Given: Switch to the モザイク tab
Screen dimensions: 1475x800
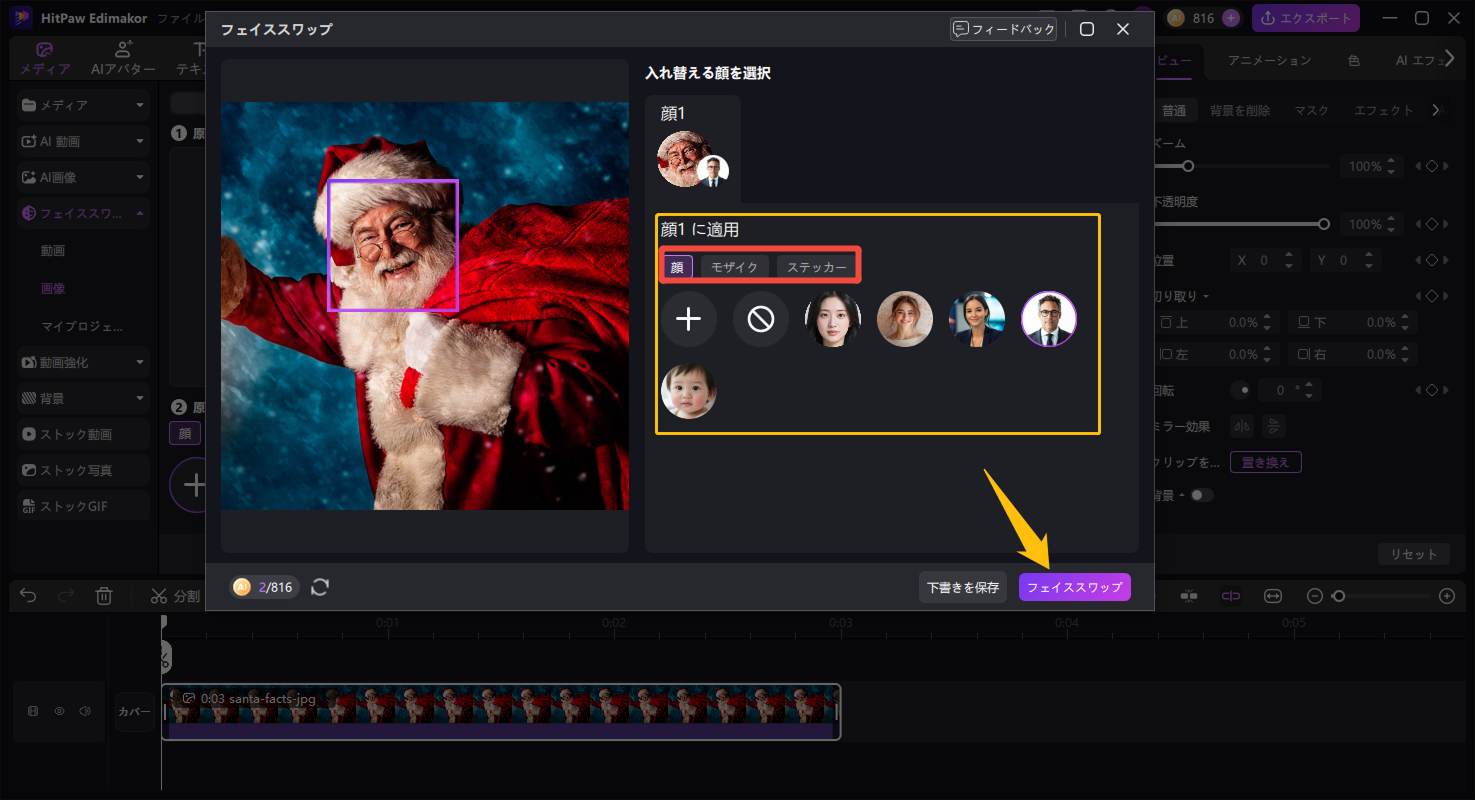Looking at the screenshot, I should 734,267.
